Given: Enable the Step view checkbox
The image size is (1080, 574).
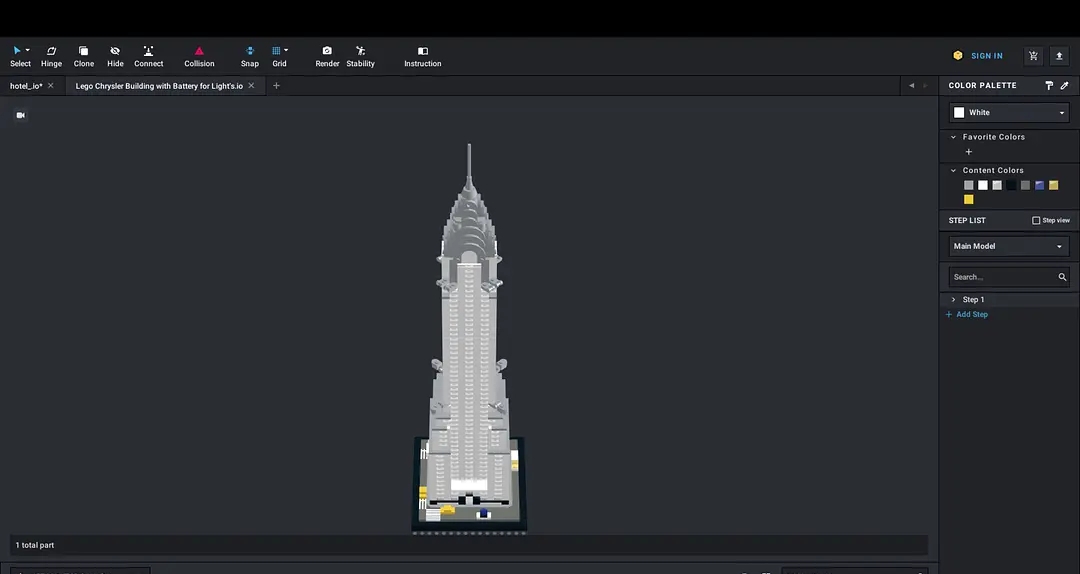Looking at the screenshot, I should [x=1036, y=221].
